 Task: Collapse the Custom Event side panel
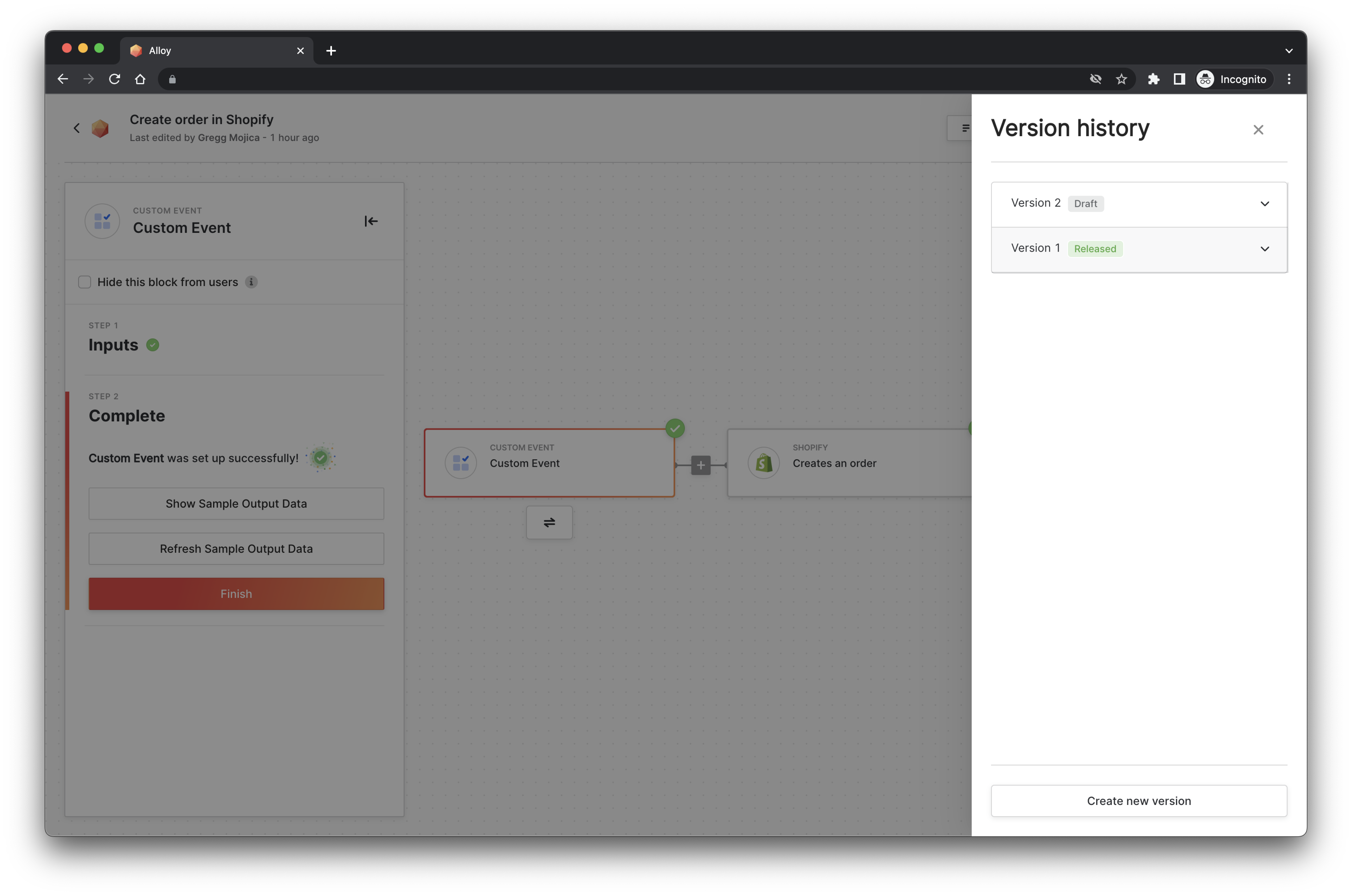371,221
